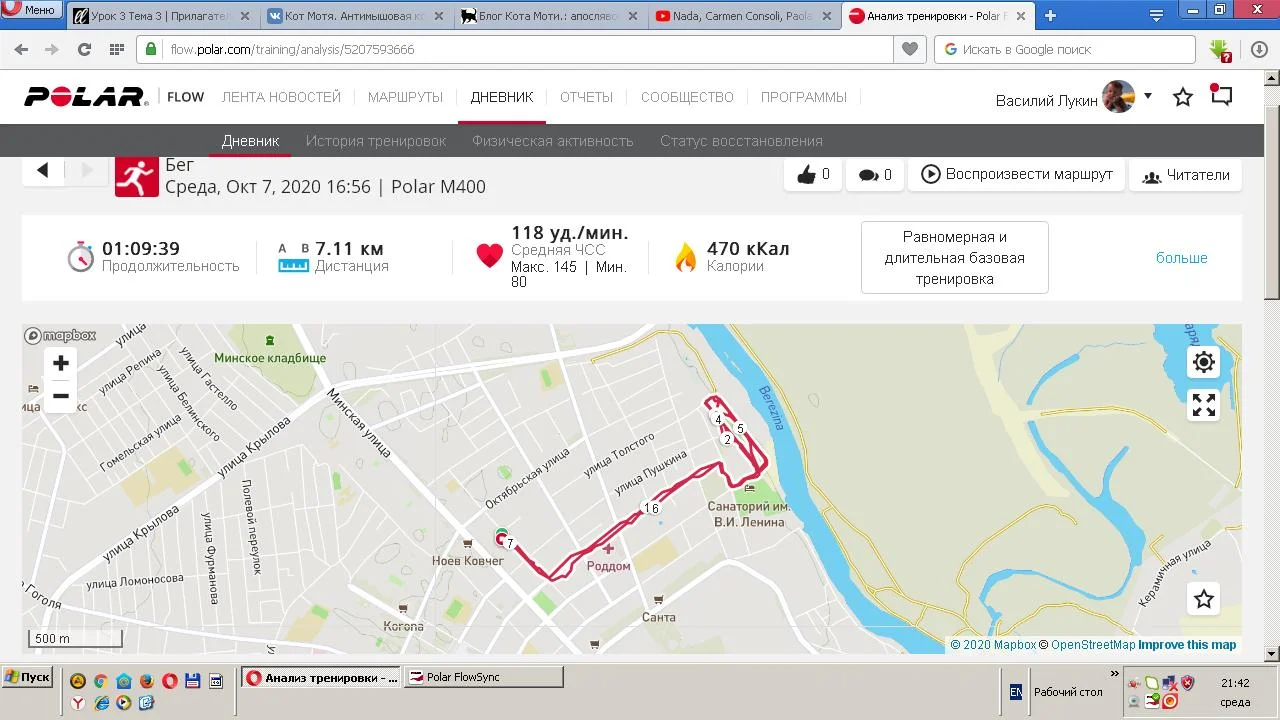Expand more stats via больше link

pos(1181,258)
